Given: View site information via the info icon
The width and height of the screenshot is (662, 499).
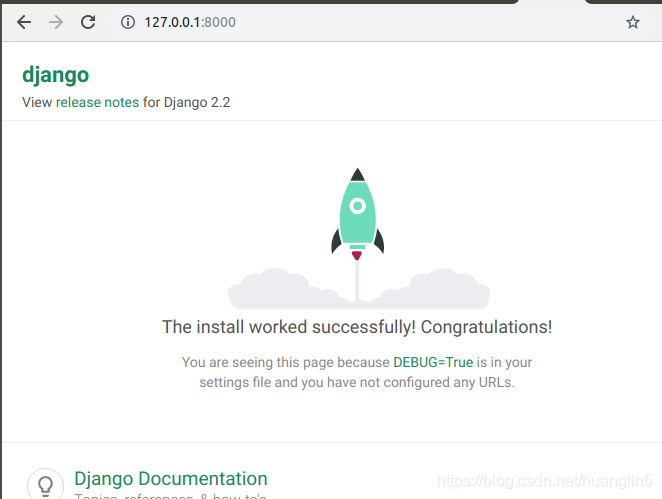Looking at the screenshot, I should 128,22.
